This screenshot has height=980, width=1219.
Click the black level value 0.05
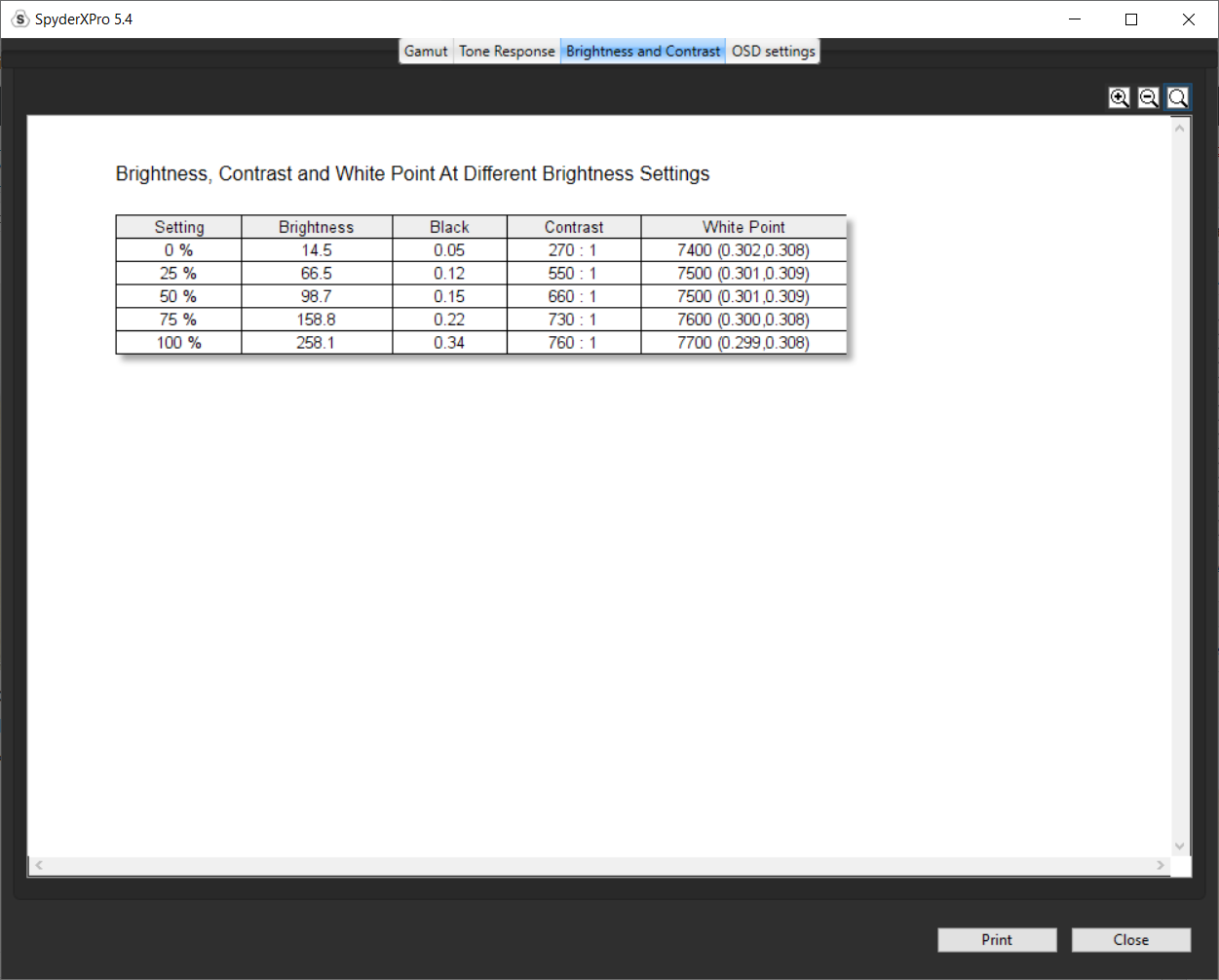tap(449, 250)
